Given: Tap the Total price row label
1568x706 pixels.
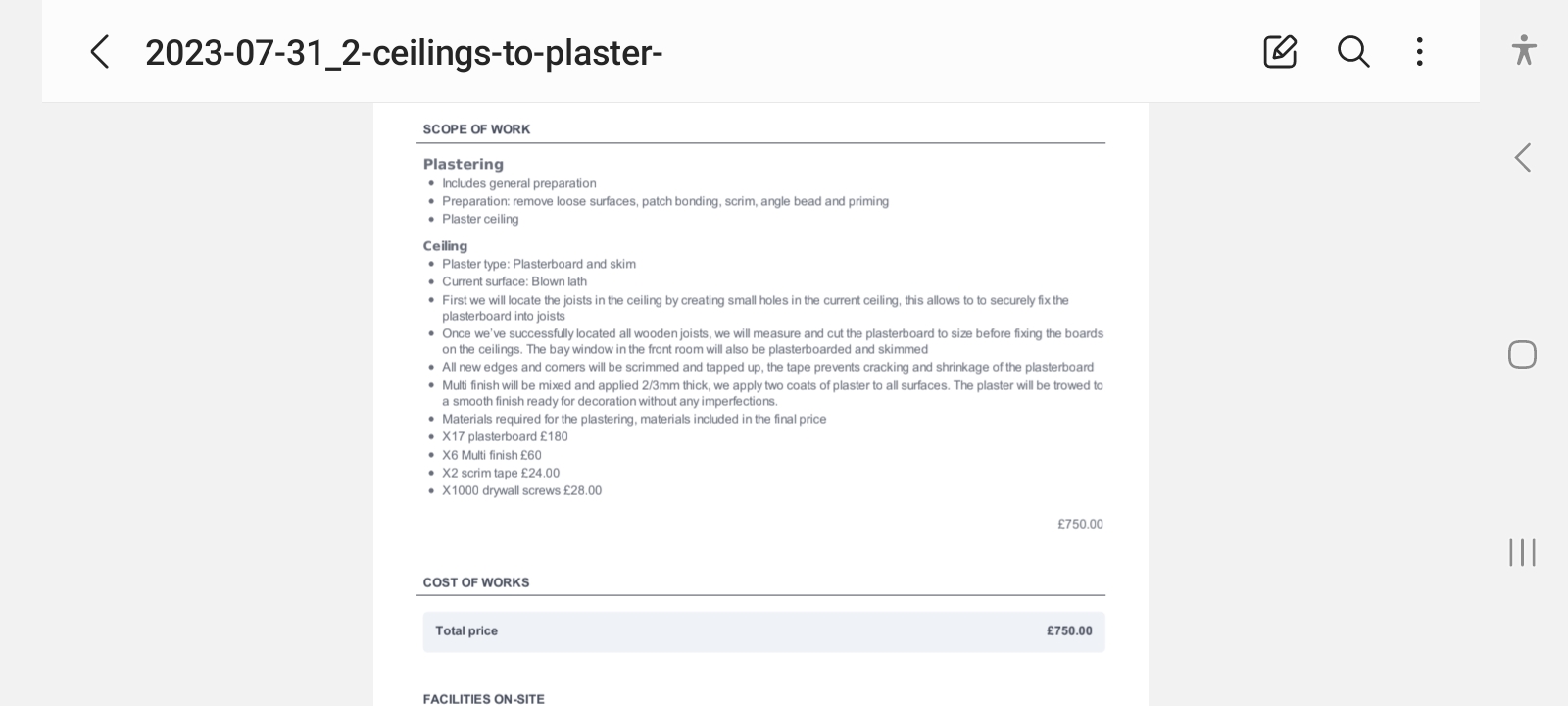Looking at the screenshot, I should (x=466, y=630).
